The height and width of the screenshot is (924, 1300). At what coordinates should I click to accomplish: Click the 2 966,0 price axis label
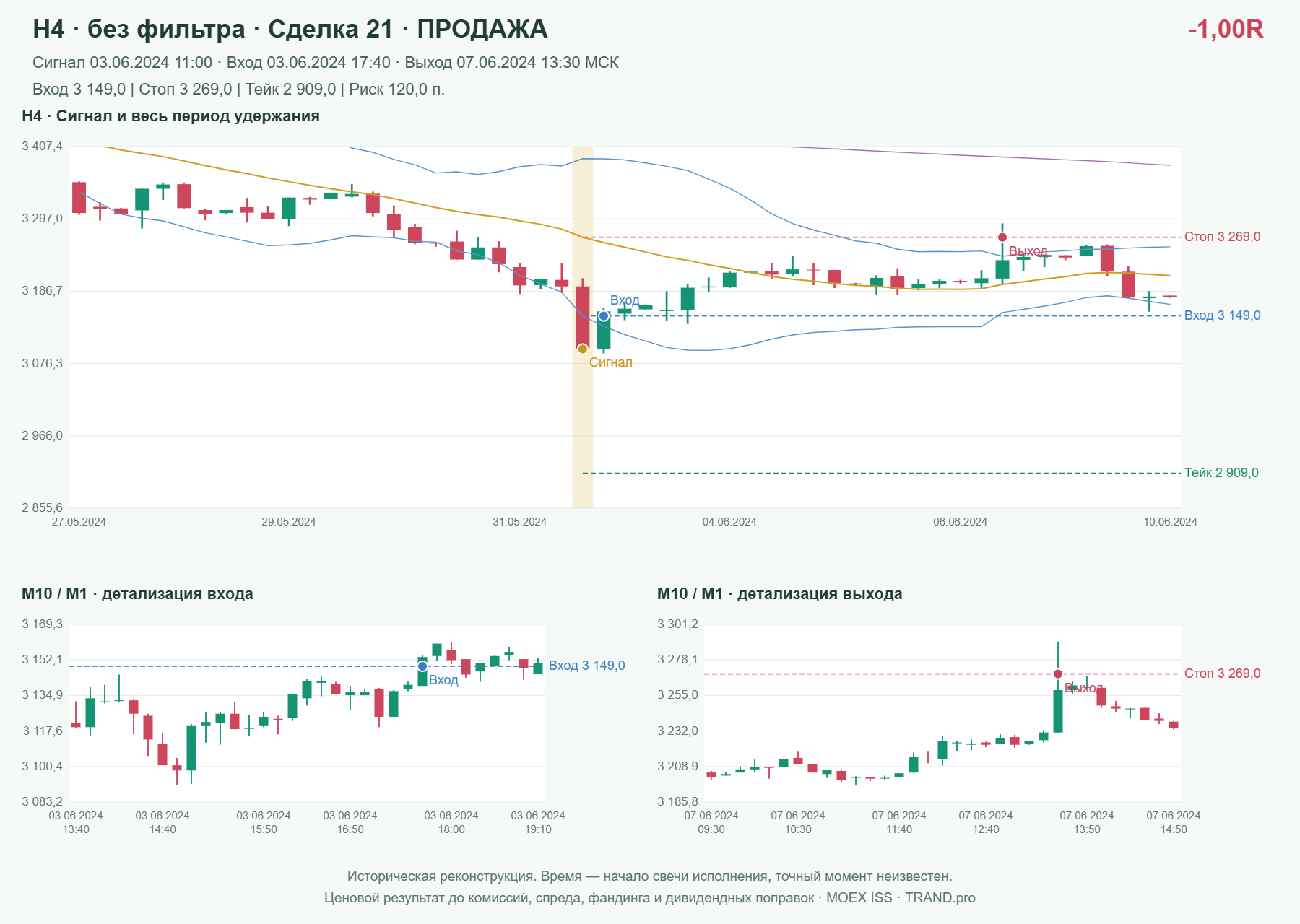43,436
